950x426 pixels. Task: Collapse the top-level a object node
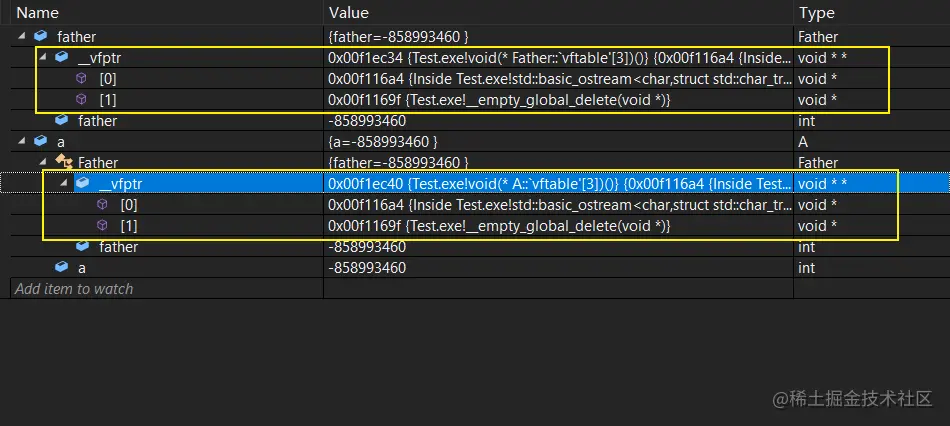tap(22, 142)
